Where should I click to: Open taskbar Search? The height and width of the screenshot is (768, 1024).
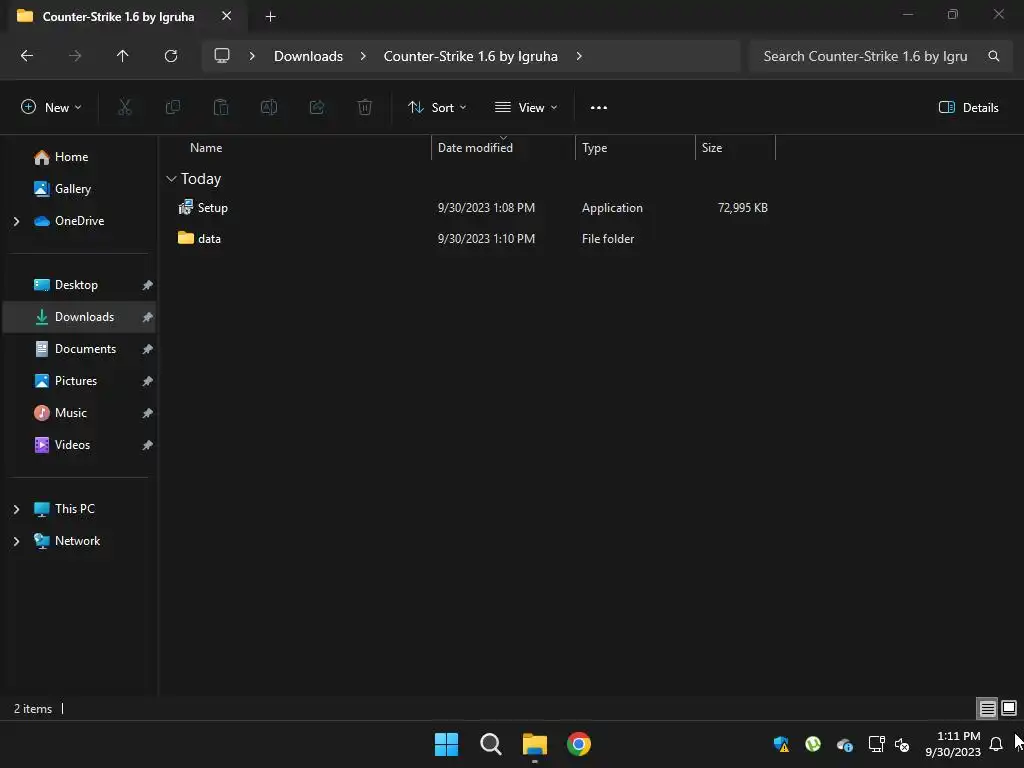click(x=490, y=744)
